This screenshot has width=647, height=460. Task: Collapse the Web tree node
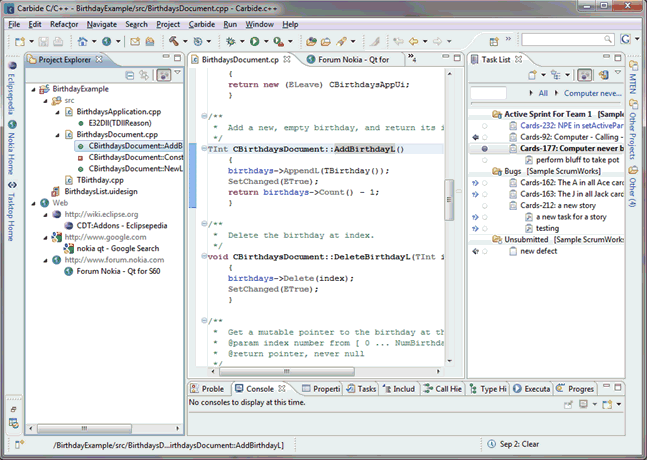coord(33,202)
